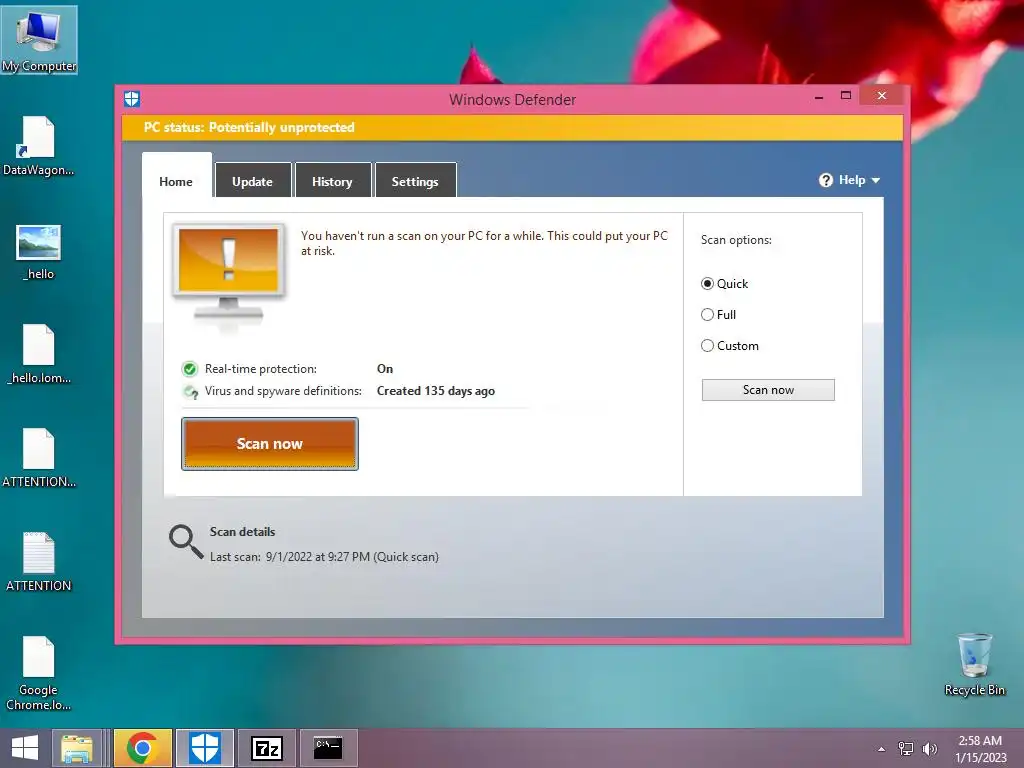Click the Windows Defender title bar text
This screenshot has height=768, width=1024.
click(513, 100)
